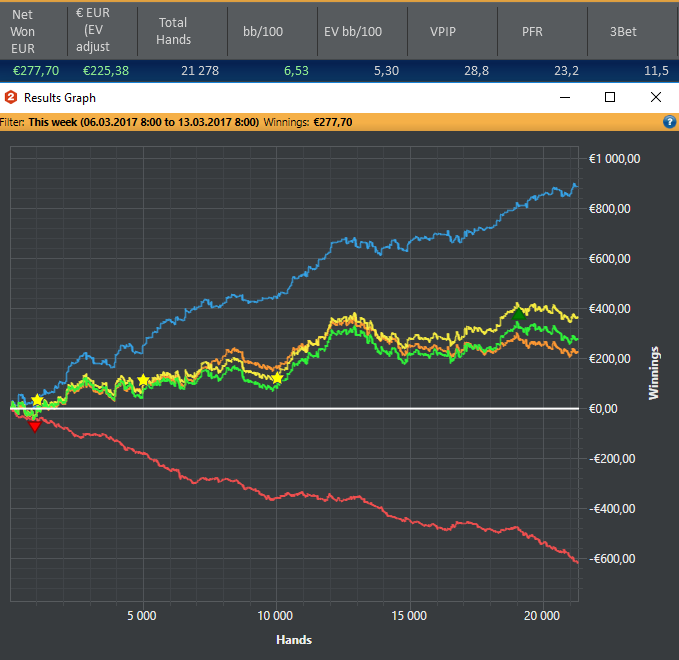
Task: Click the '€1 000,00' y-axis label
Action: (614, 159)
